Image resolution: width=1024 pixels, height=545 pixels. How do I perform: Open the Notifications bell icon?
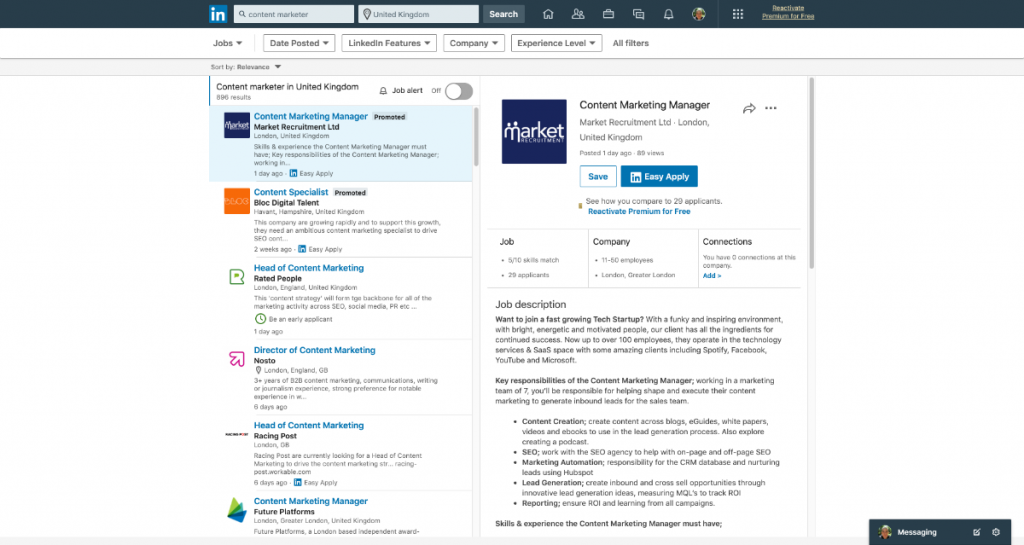668,14
